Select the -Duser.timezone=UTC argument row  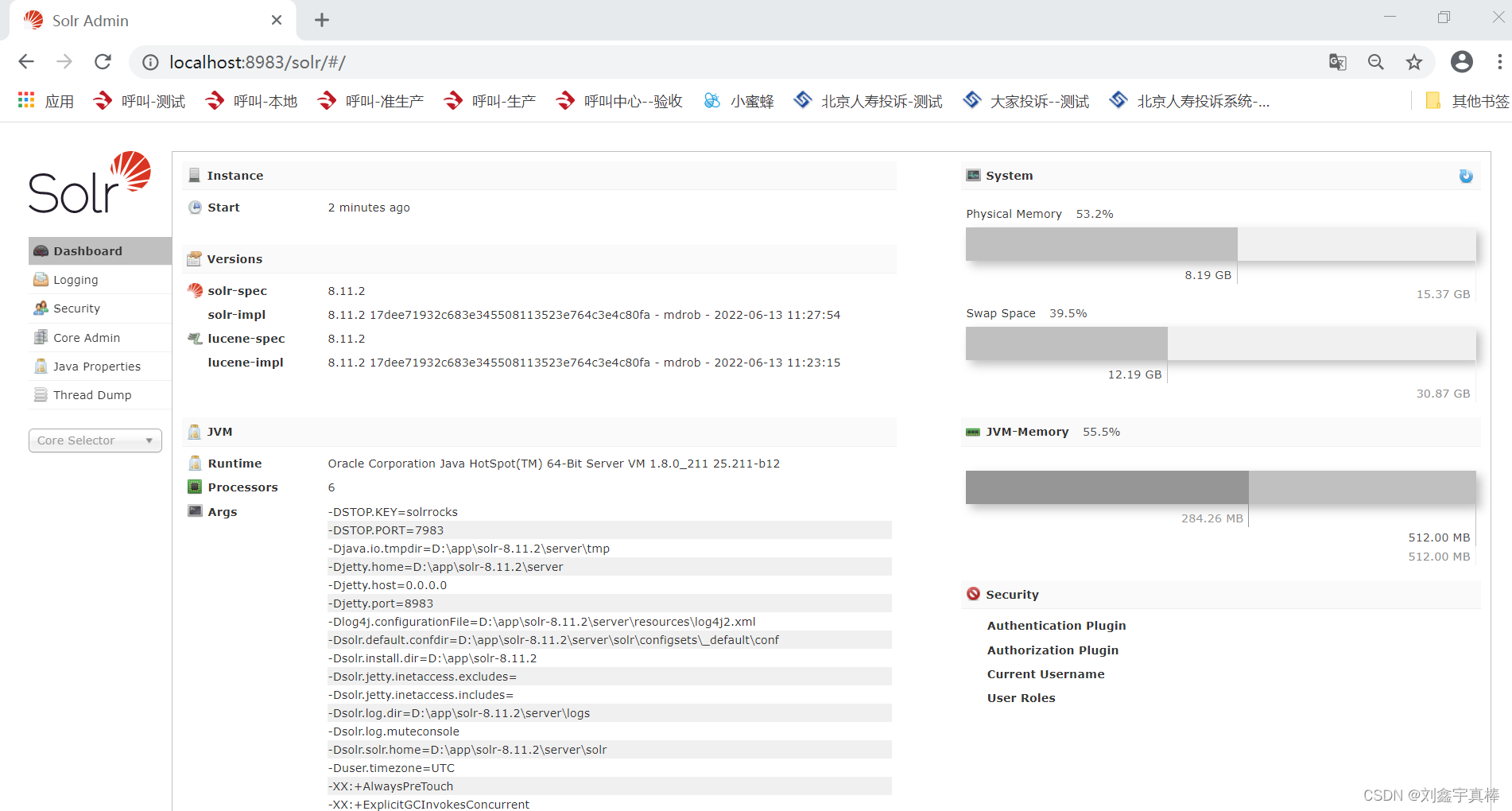(x=609, y=768)
